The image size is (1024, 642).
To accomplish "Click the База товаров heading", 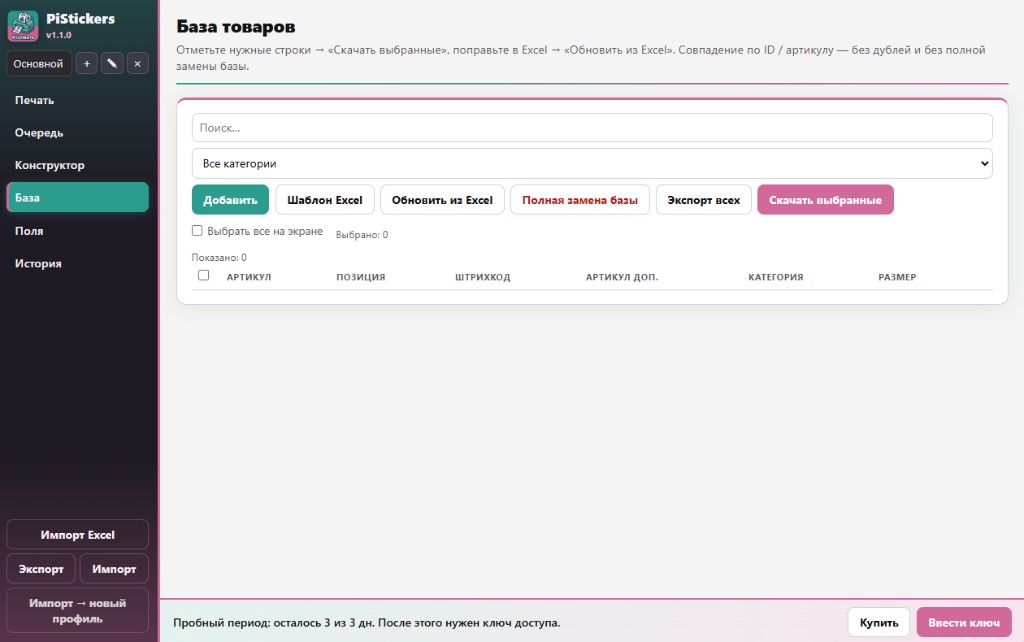I will click(236, 27).
